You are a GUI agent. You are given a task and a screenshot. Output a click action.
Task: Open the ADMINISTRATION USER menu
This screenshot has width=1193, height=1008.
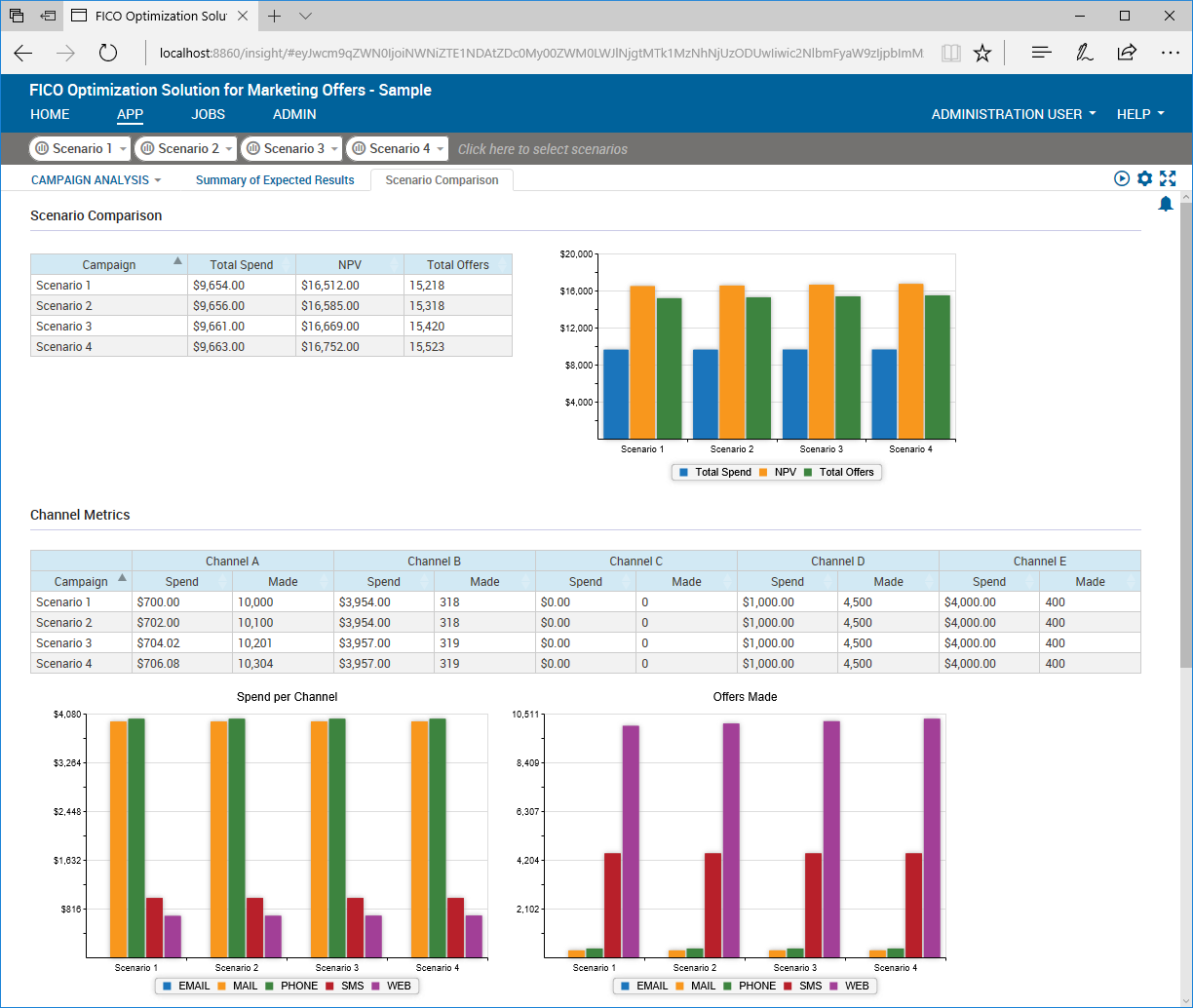coord(1014,114)
